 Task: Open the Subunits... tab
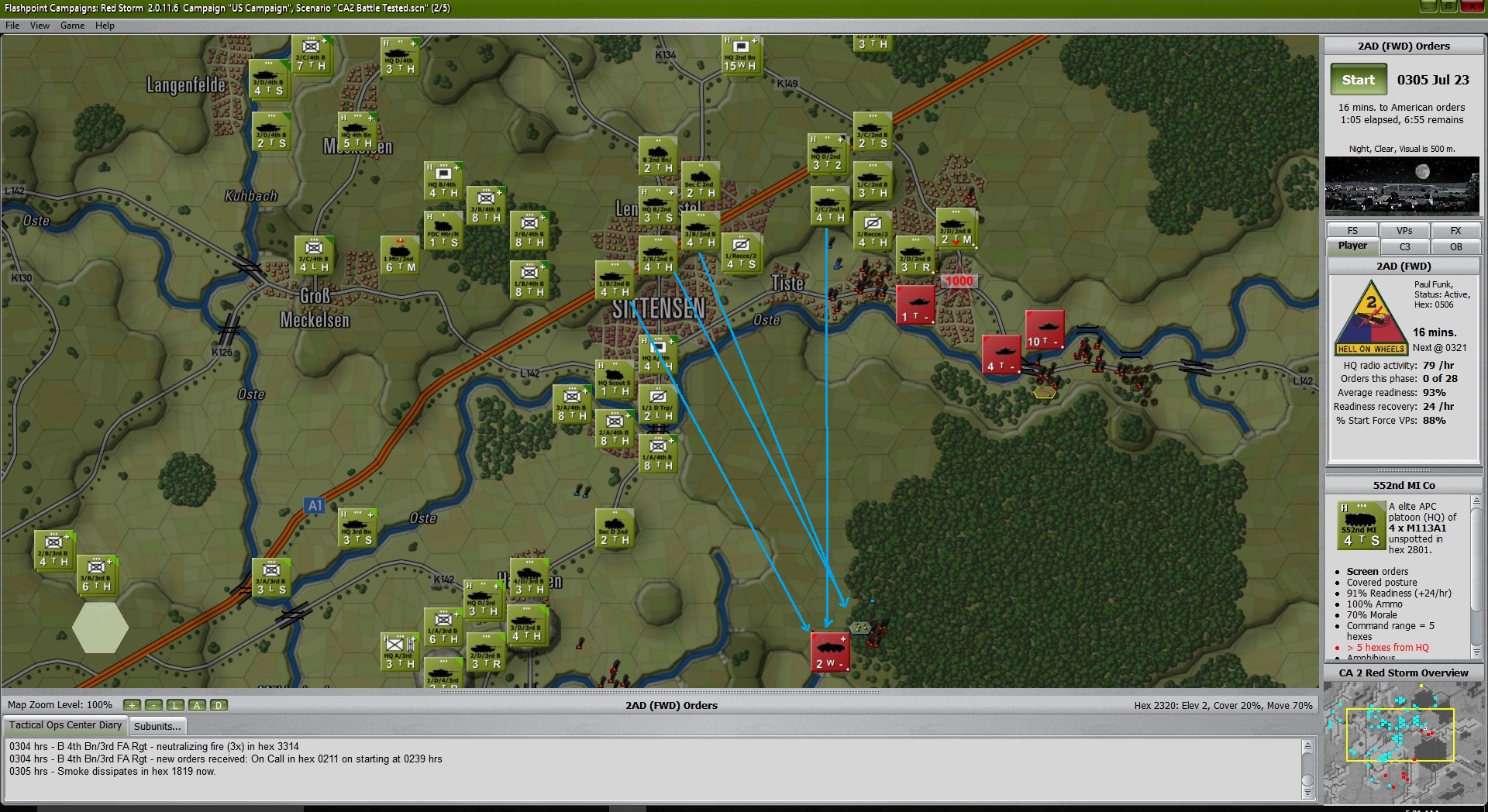point(157,726)
